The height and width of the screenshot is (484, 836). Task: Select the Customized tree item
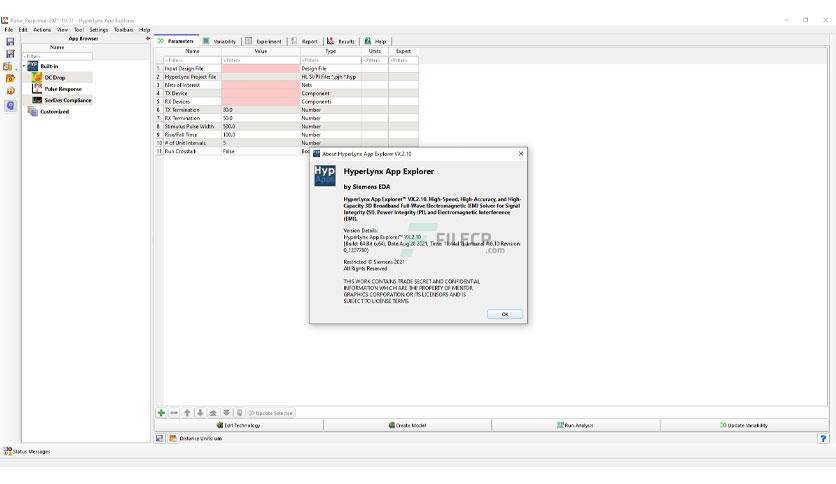[x=55, y=111]
